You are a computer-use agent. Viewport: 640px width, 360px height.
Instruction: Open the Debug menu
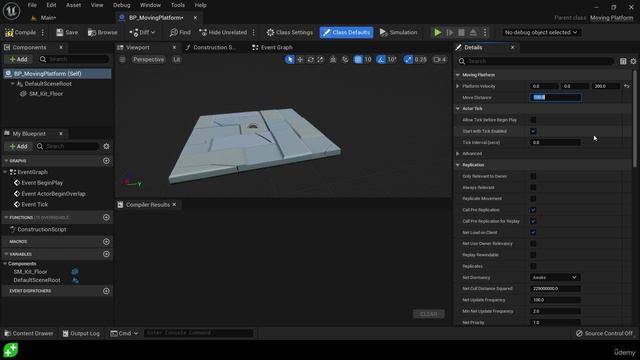(x=121, y=5)
